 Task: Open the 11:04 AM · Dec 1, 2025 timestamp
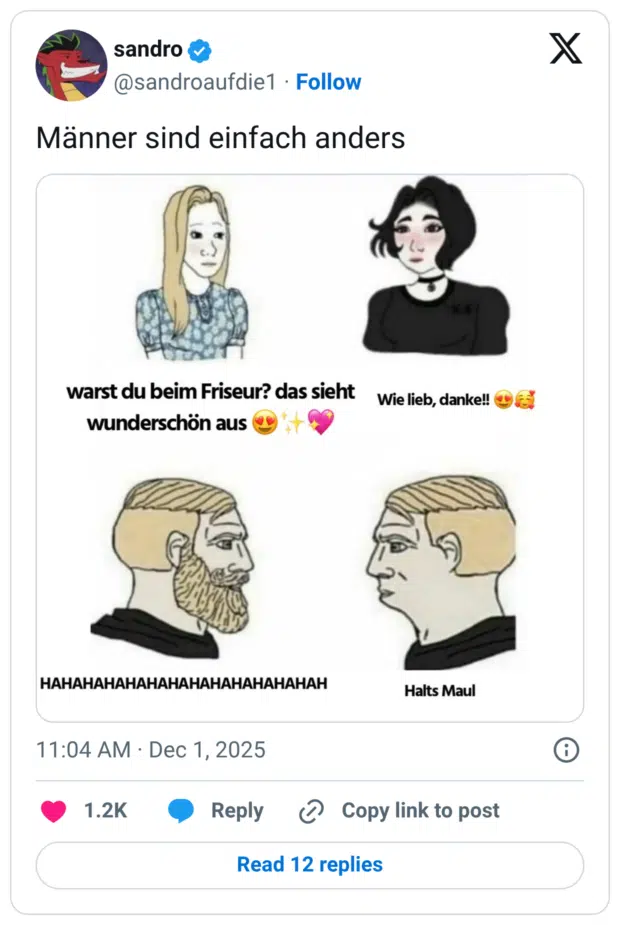pyautogui.click(x=151, y=750)
